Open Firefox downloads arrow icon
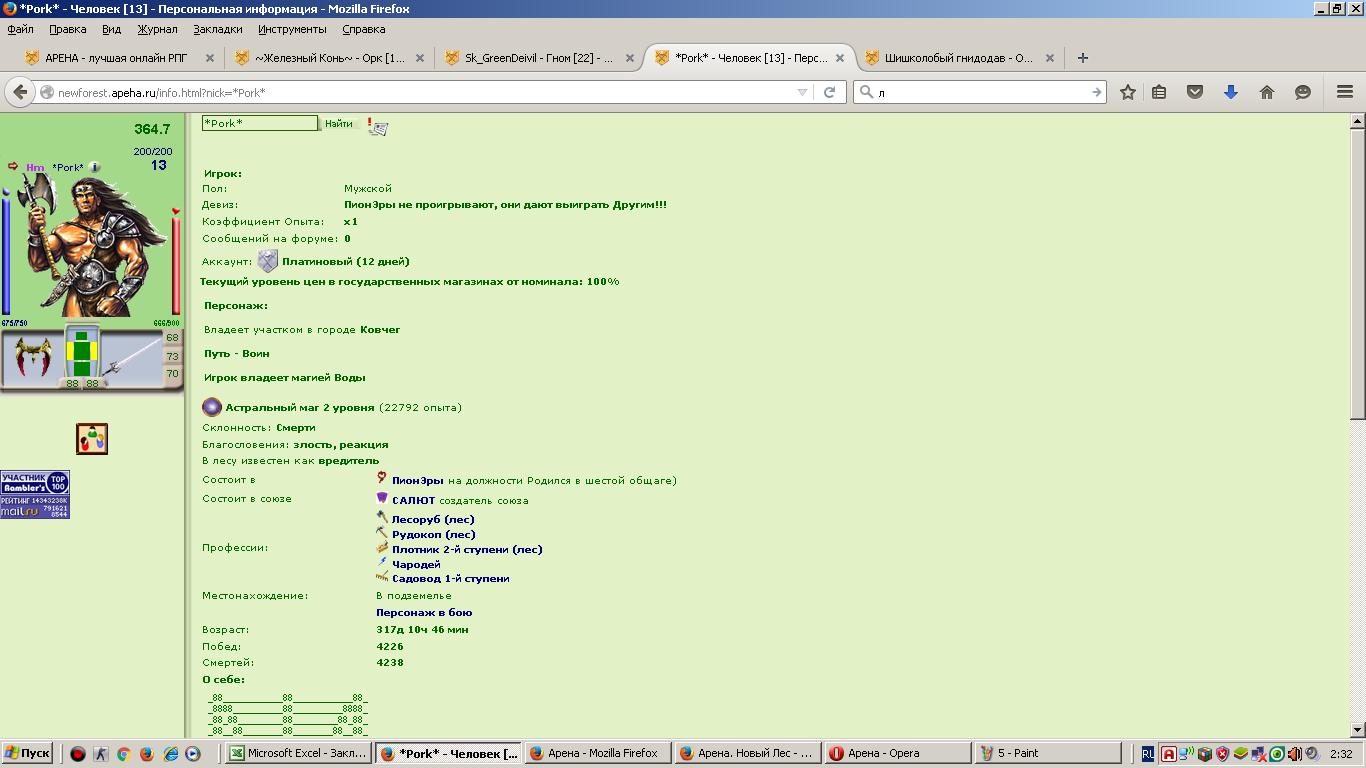Screen dimensions: 1366x768 point(1231,92)
